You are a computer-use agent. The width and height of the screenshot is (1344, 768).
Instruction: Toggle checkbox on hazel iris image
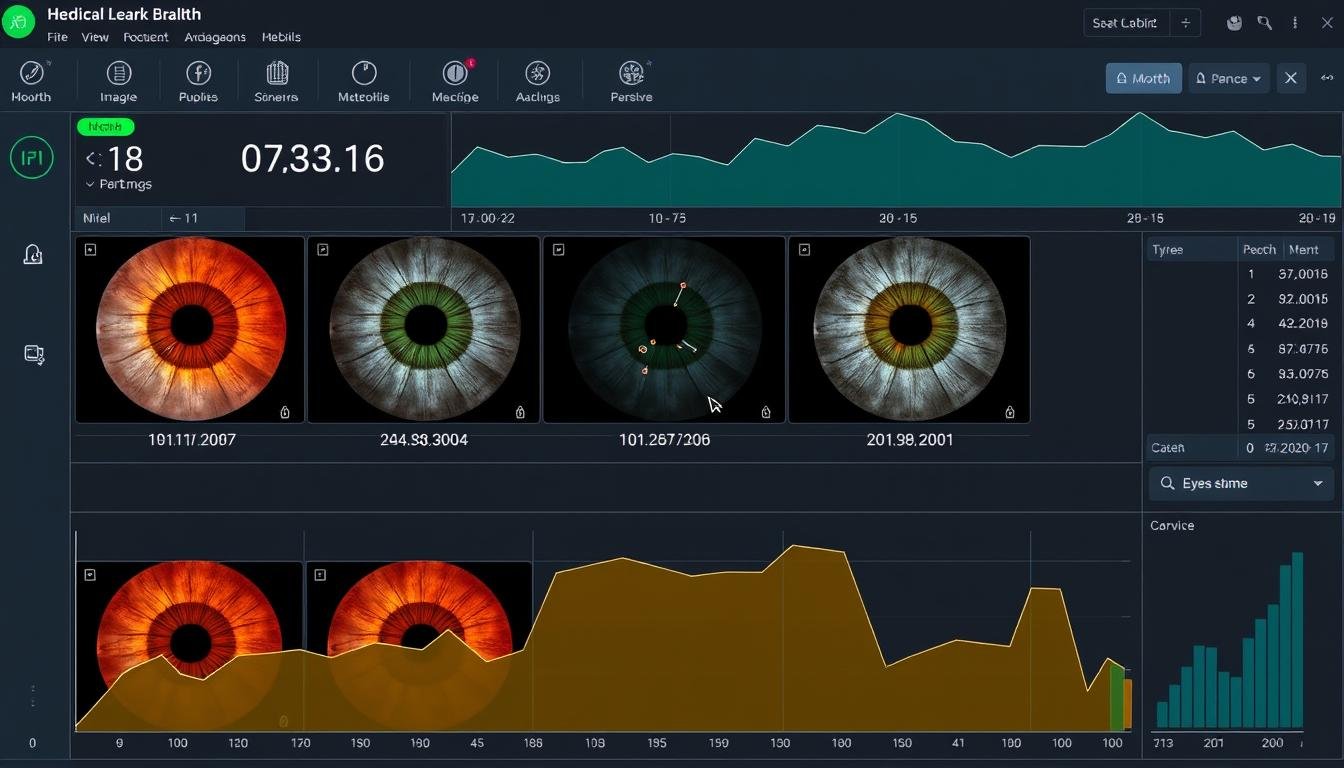point(804,249)
